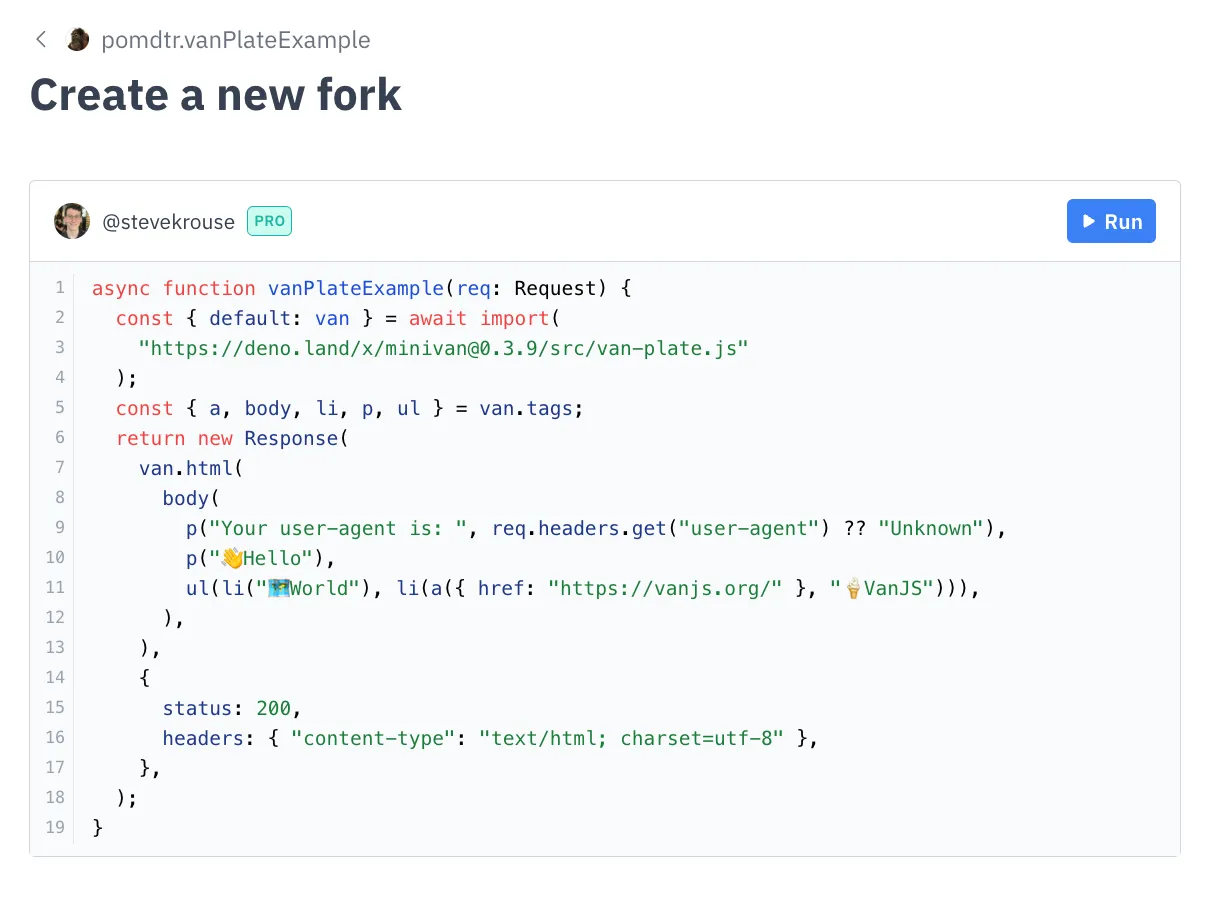Click the "Unknown" string on line 9
This screenshot has width=1212, height=900.
(x=930, y=528)
